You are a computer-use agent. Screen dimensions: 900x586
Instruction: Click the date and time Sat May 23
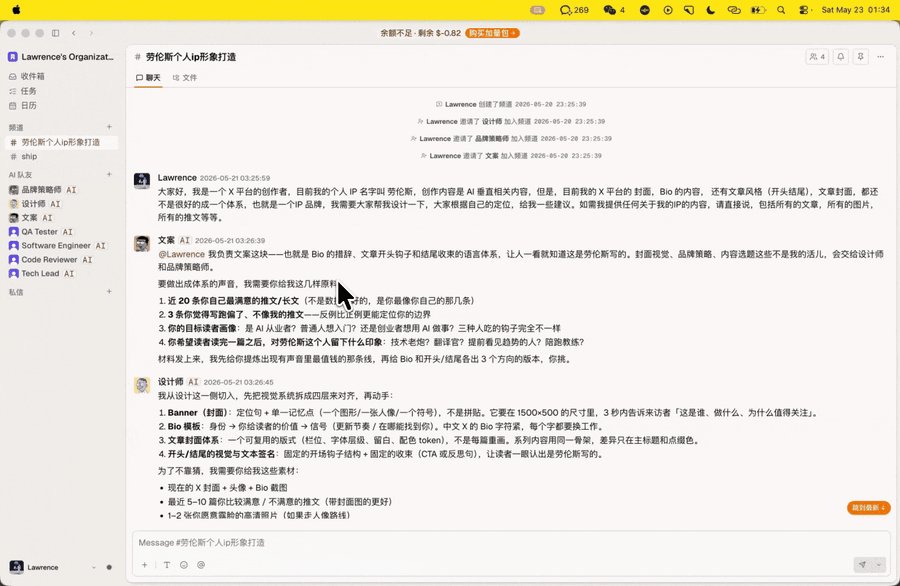tap(855, 10)
